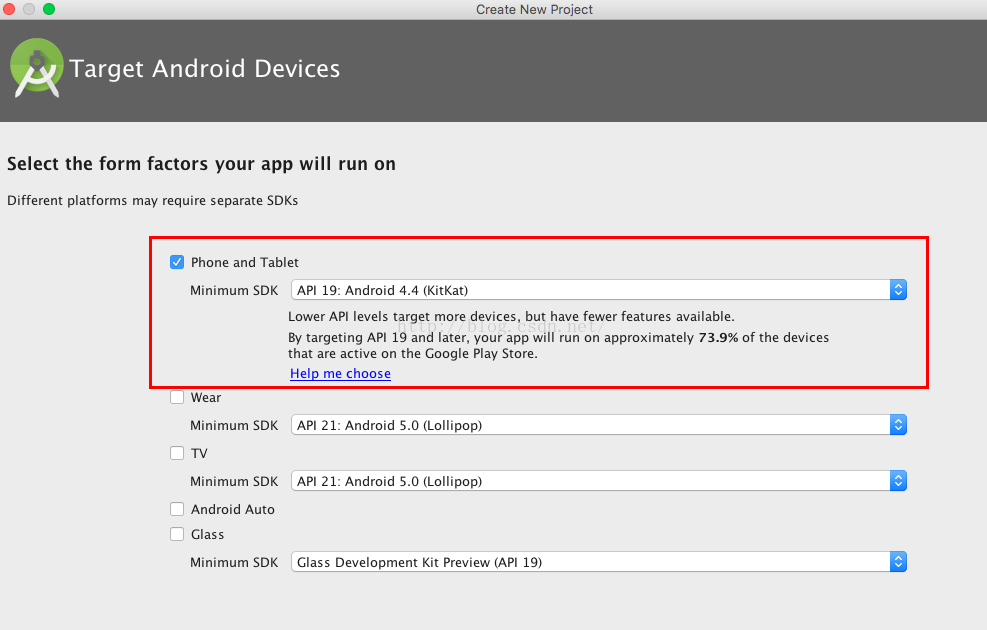This screenshot has height=630, width=987.
Task: Click the Select the form factors heading
Action: (x=201, y=163)
